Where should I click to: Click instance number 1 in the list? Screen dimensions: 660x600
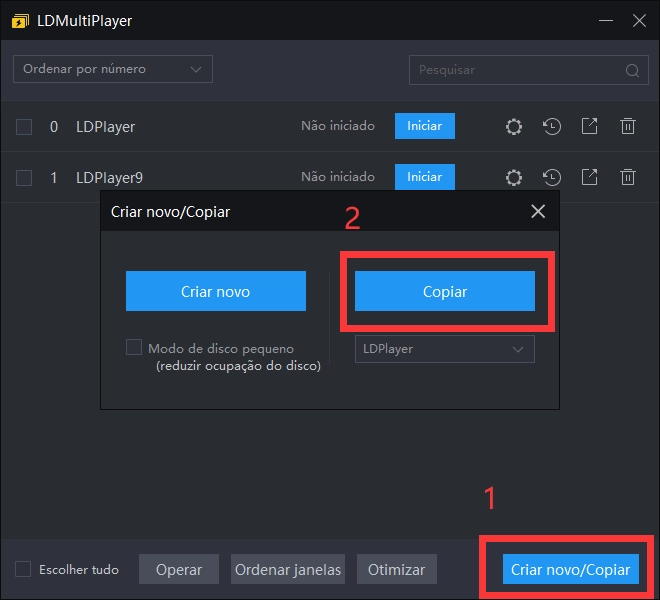tap(54, 178)
